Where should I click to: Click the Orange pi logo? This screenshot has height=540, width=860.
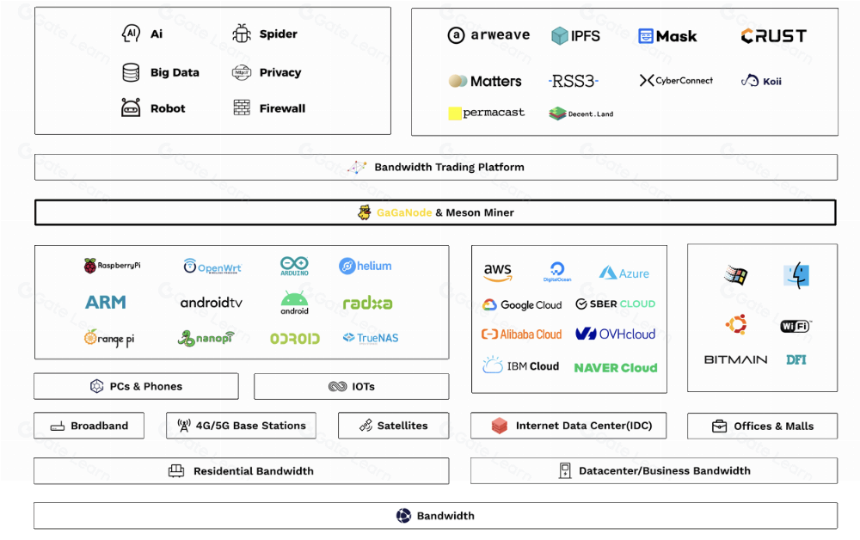click(x=109, y=338)
